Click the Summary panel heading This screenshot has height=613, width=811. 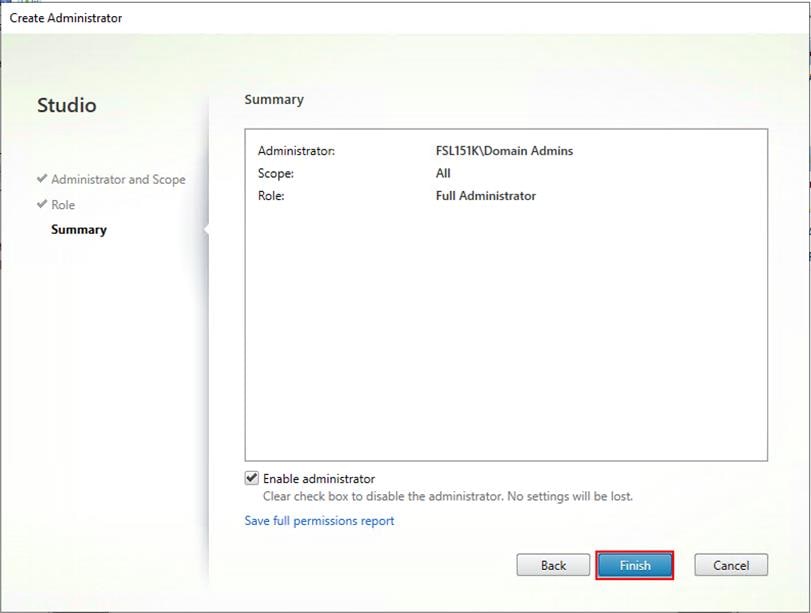[274, 99]
